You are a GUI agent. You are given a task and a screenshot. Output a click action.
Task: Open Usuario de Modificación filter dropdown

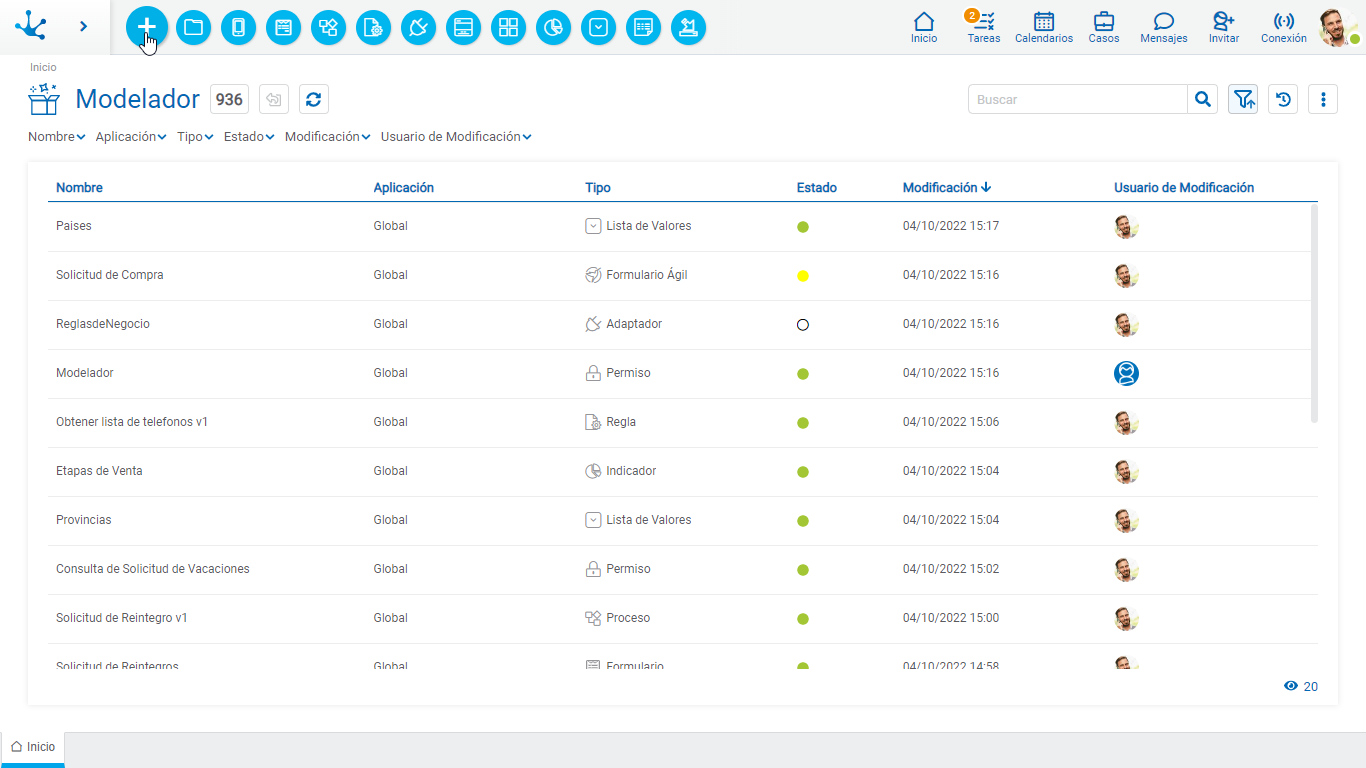point(456,137)
